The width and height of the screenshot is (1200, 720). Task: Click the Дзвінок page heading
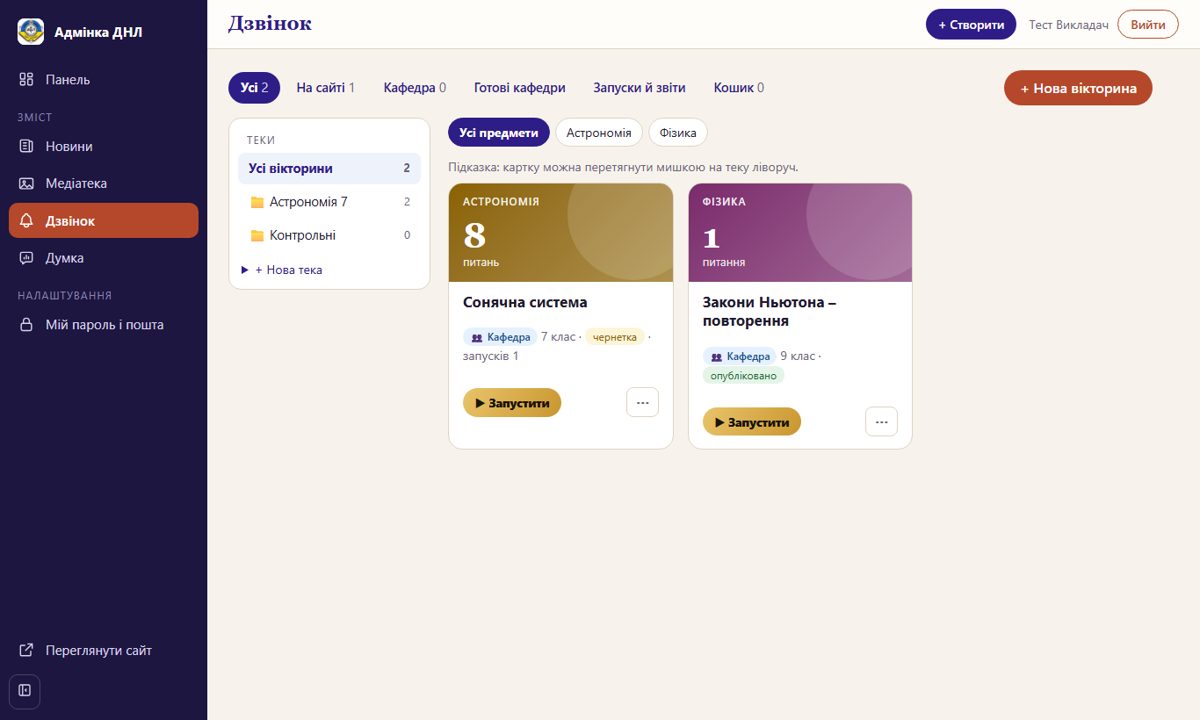270,23
